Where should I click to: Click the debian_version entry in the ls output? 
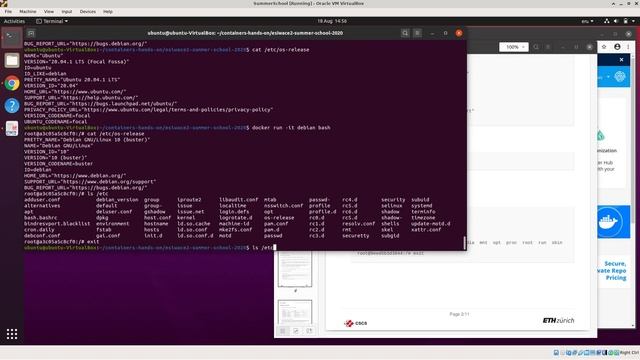point(117,200)
